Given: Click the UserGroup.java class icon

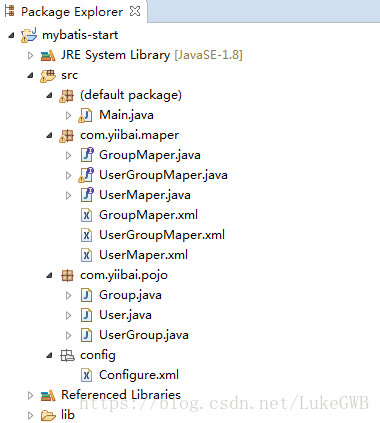Looking at the screenshot, I should (x=86, y=335).
